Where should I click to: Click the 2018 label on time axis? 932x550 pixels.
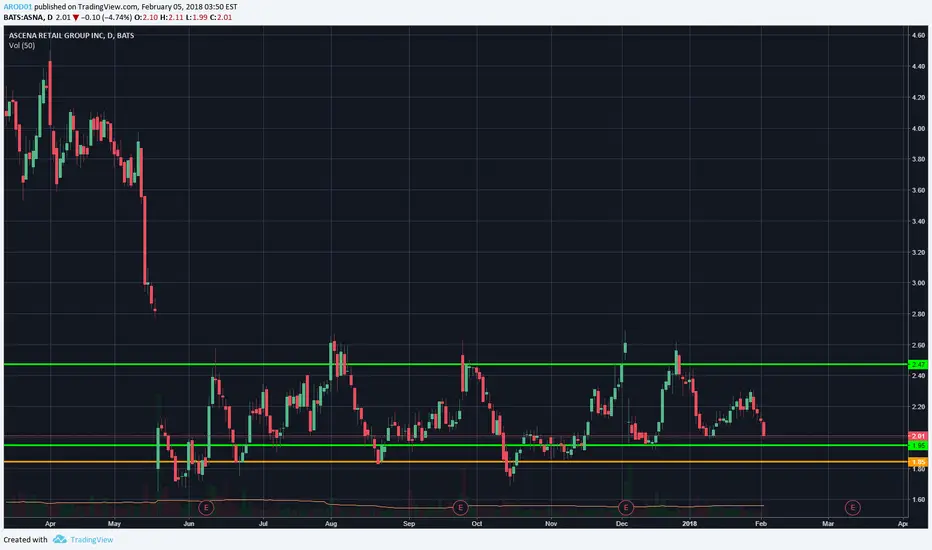click(x=689, y=524)
